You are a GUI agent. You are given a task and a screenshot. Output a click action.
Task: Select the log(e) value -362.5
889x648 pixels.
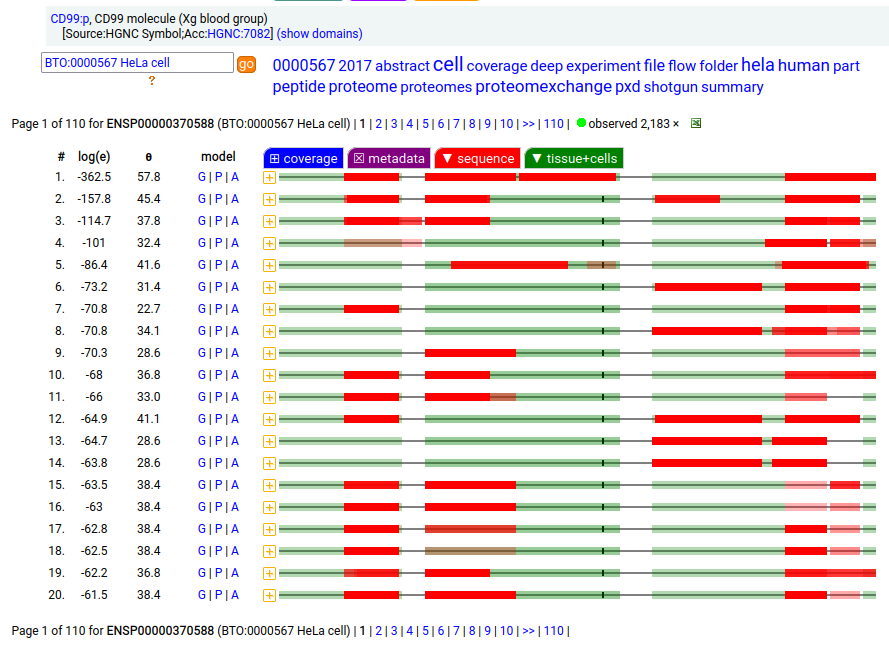[94, 177]
